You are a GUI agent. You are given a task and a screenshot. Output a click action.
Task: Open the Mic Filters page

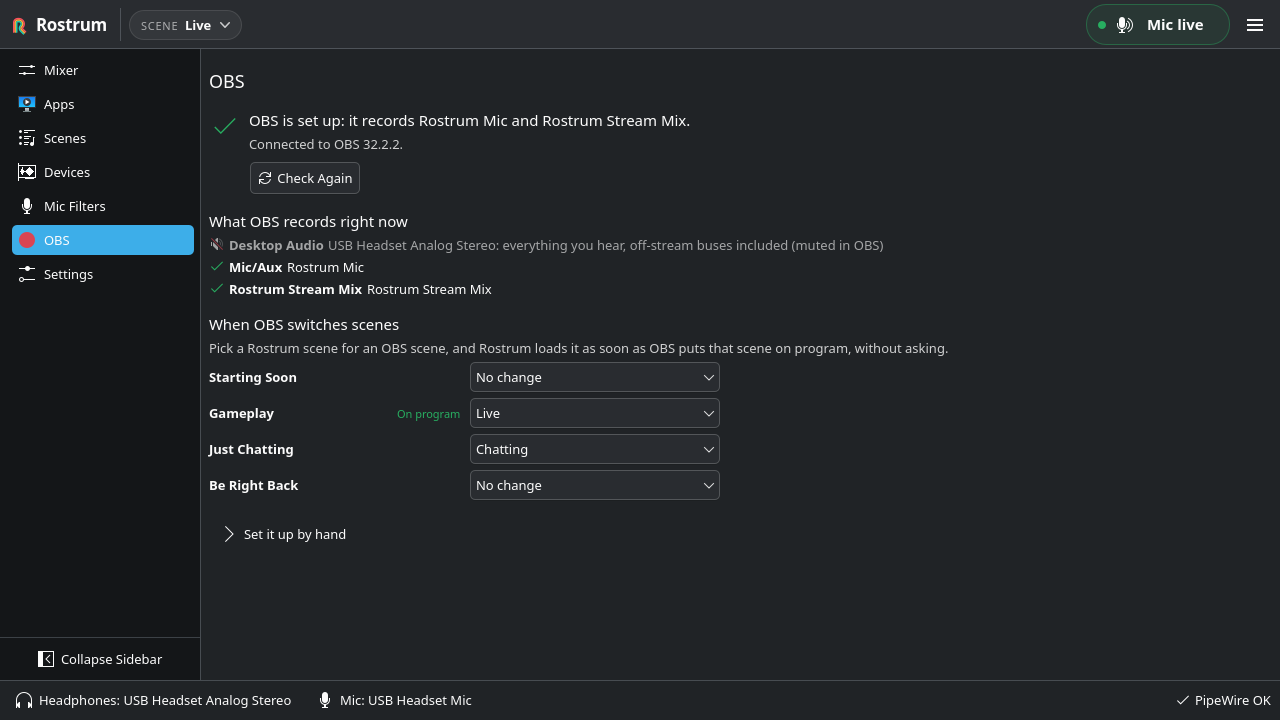click(x=103, y=206)
